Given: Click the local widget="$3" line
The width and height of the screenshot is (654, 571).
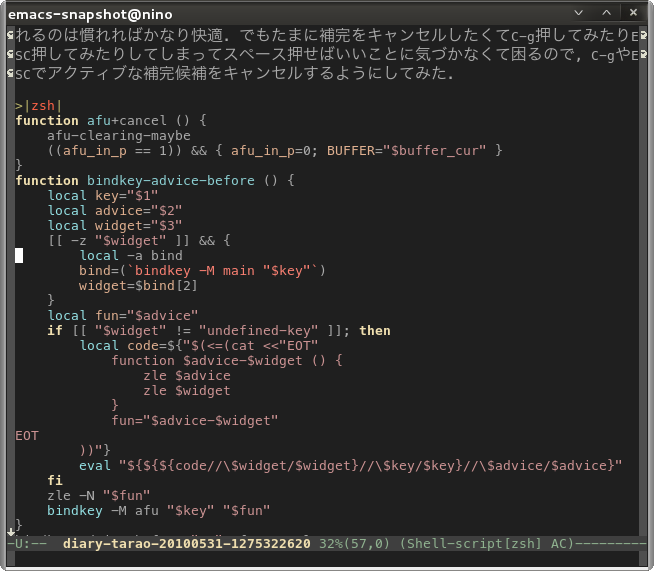Looking at the screenshot, I should pos(115,226).
